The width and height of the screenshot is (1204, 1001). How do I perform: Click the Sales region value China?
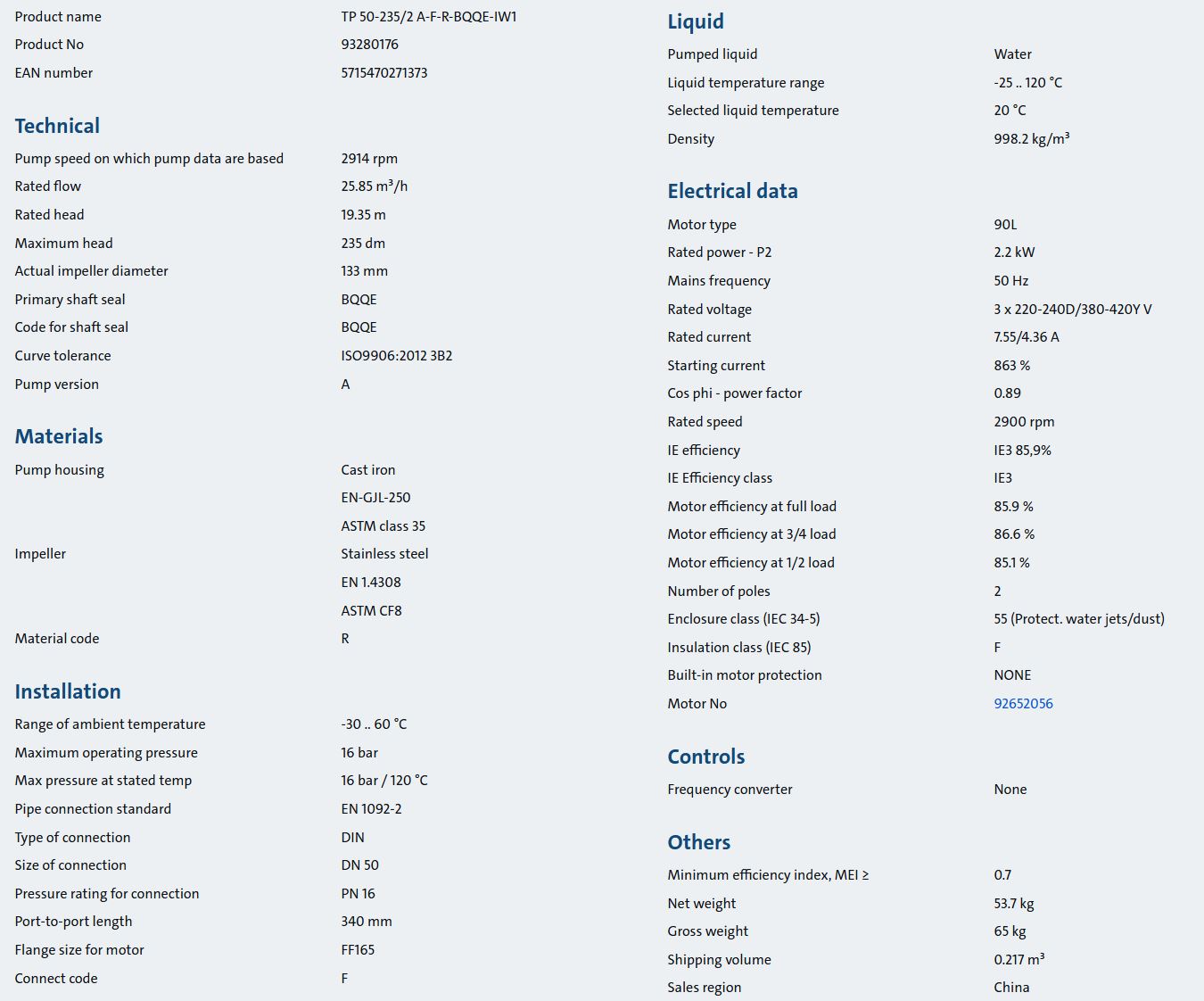click(x=1011, y=987)
